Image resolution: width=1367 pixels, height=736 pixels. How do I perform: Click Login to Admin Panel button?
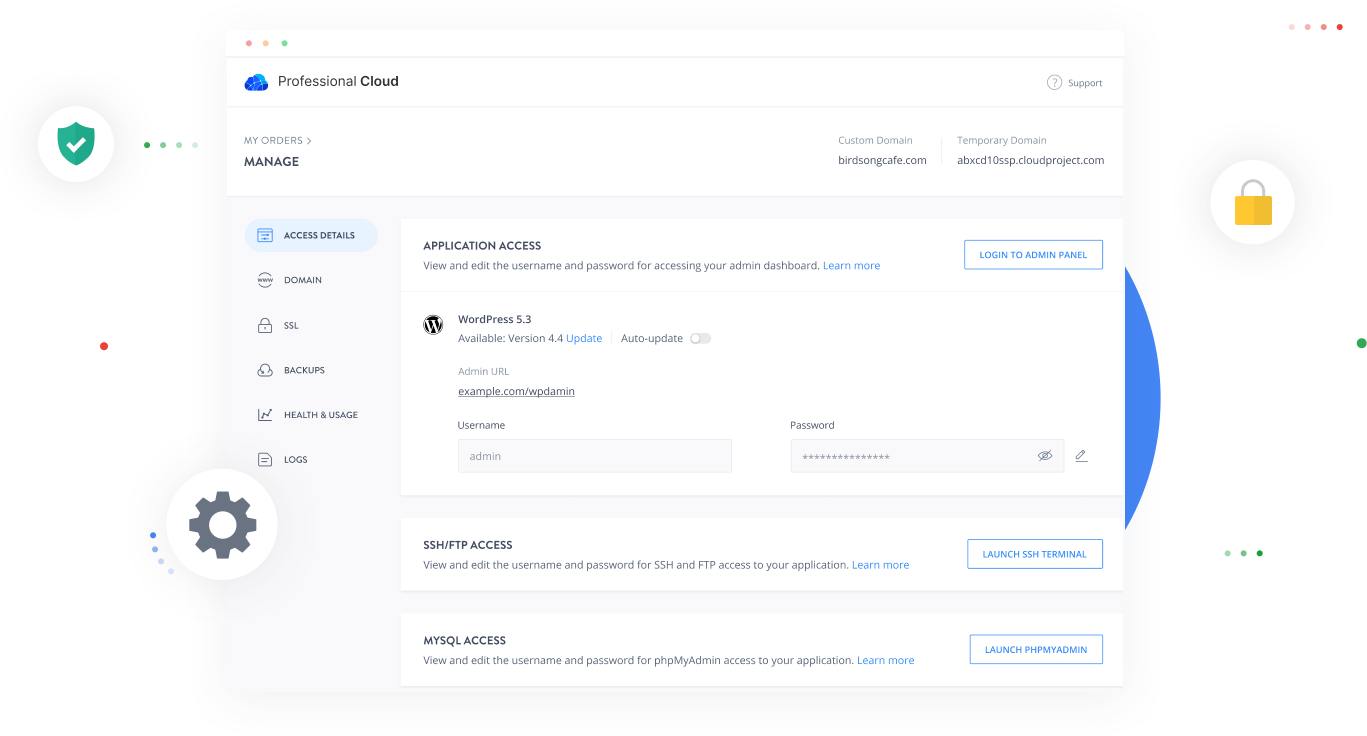click(1033, 254)
